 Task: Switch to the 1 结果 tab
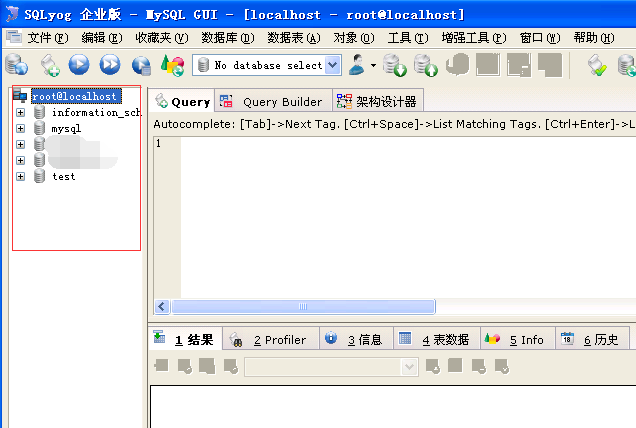coord(186,339)
